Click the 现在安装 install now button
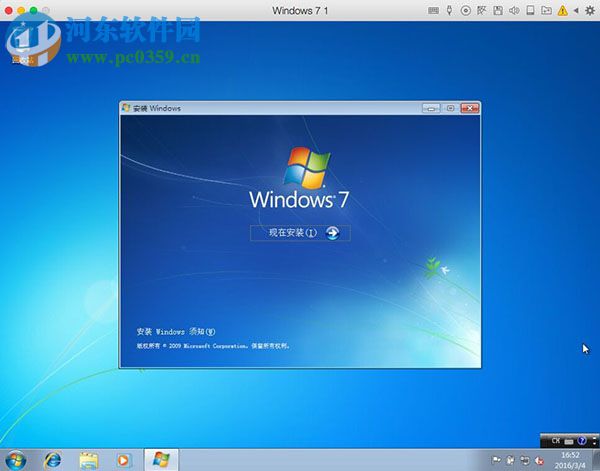The image size is (600, 471). pos(300,233)
